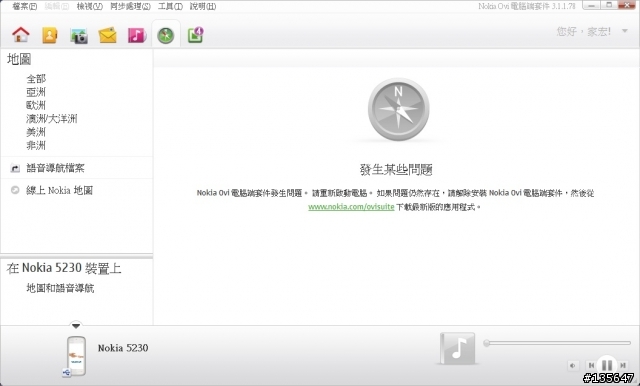The image size is (640, 386).
Task: Click the Nokia 5230 phone image
Action: pos(76,355)
